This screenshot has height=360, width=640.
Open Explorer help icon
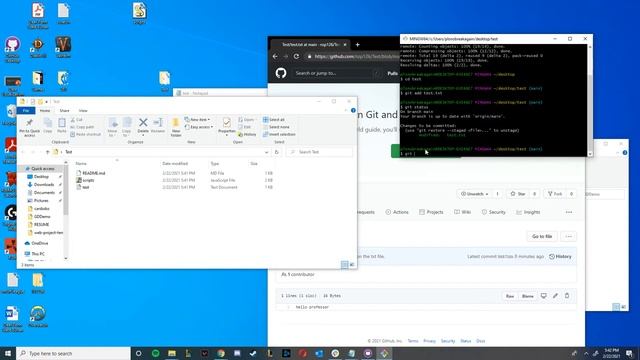(x=353, y=111)
